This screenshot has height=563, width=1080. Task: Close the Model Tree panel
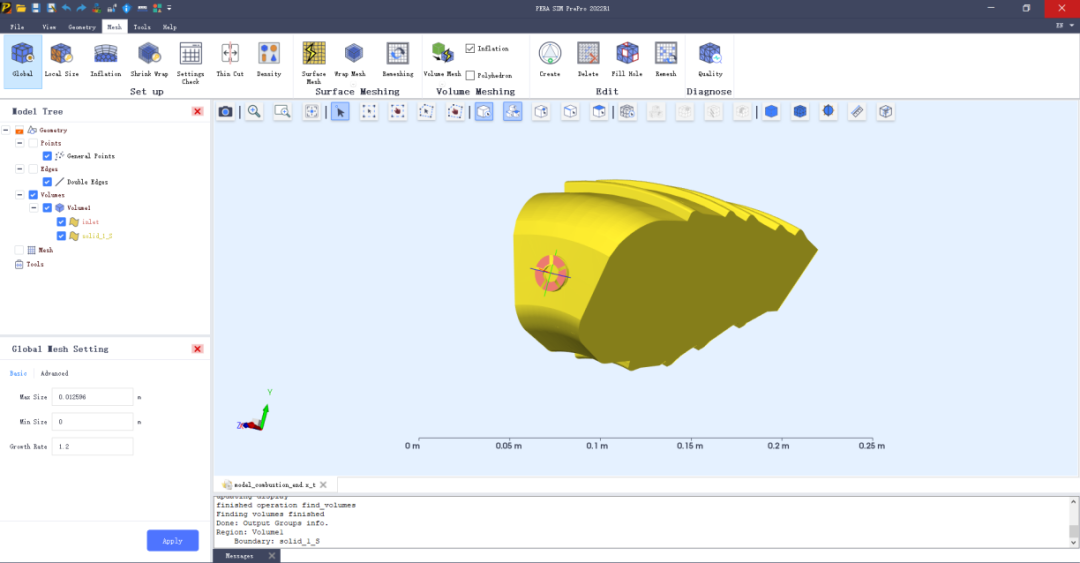pos(198,111)
